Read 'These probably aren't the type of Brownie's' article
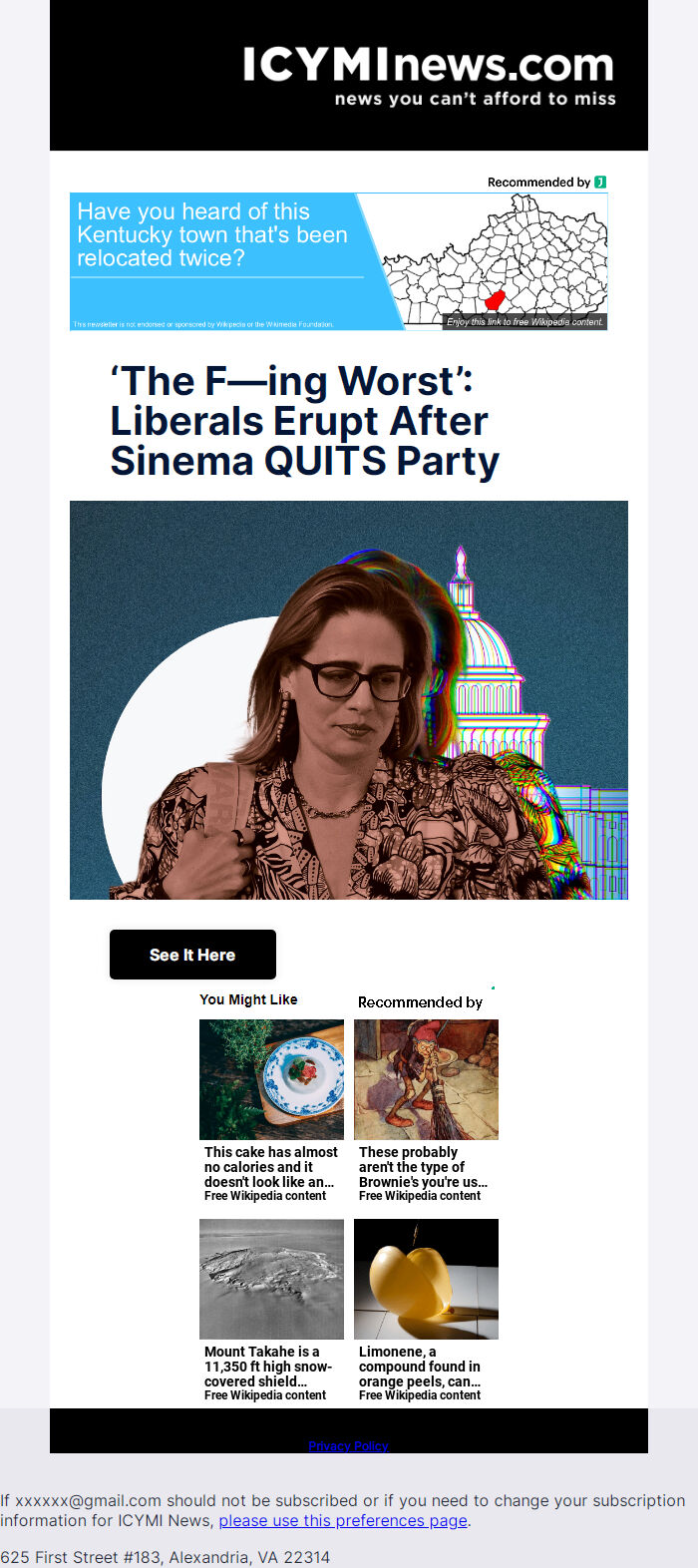The height and width of the screenshot is (1568, 698). coord(424,1167)
